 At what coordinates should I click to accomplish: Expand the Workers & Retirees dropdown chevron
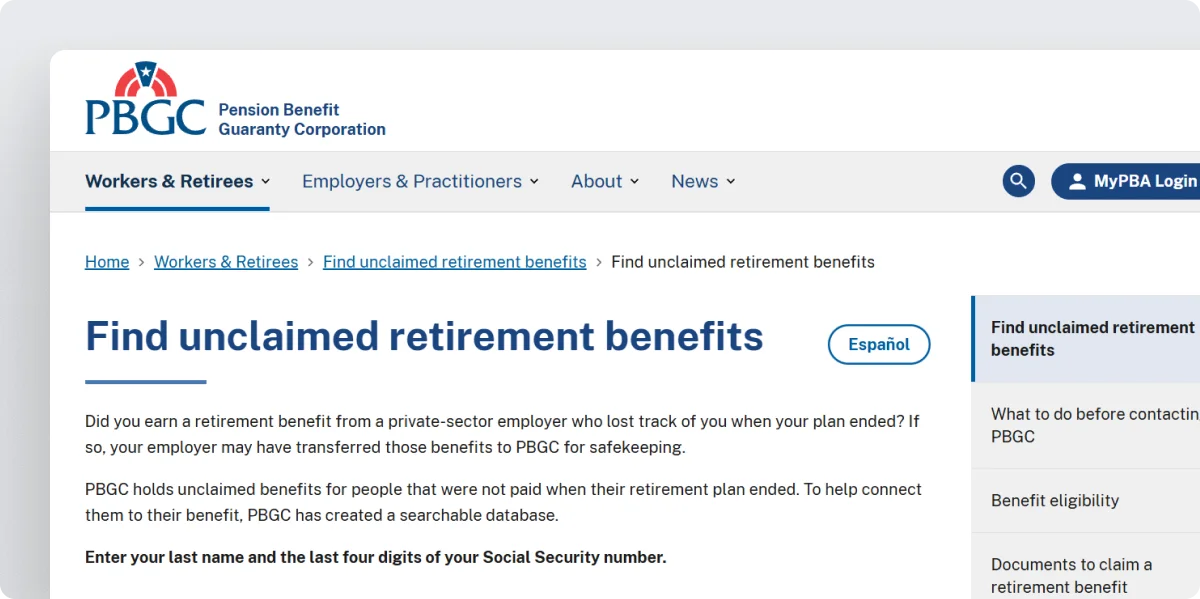coord(265,181)
